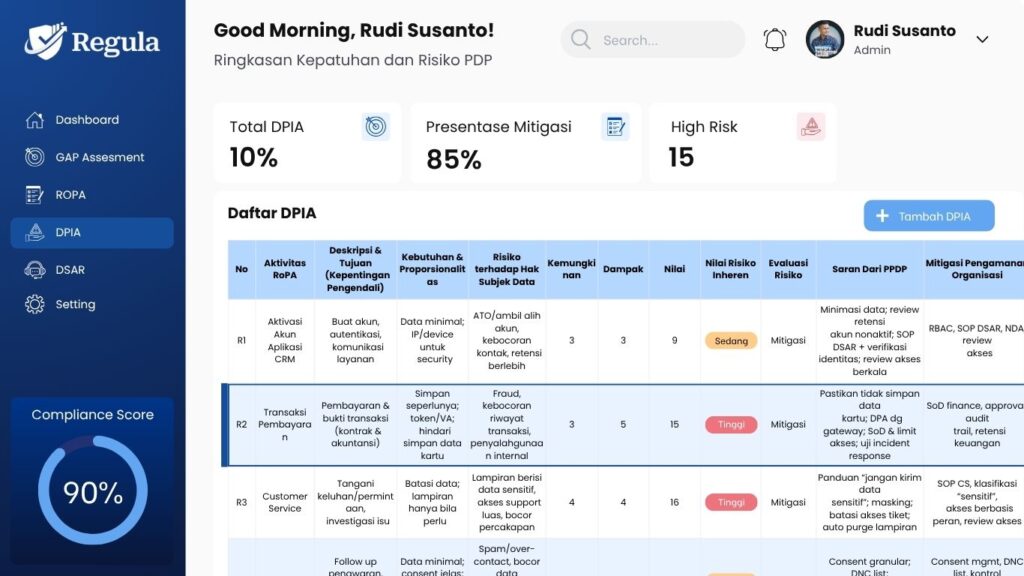Viewport: 1024px width, 576px height.
Task: Expand the profile dropdown next to Rudi Susanto
Action: pyautogui.click(x=982, y=39)
